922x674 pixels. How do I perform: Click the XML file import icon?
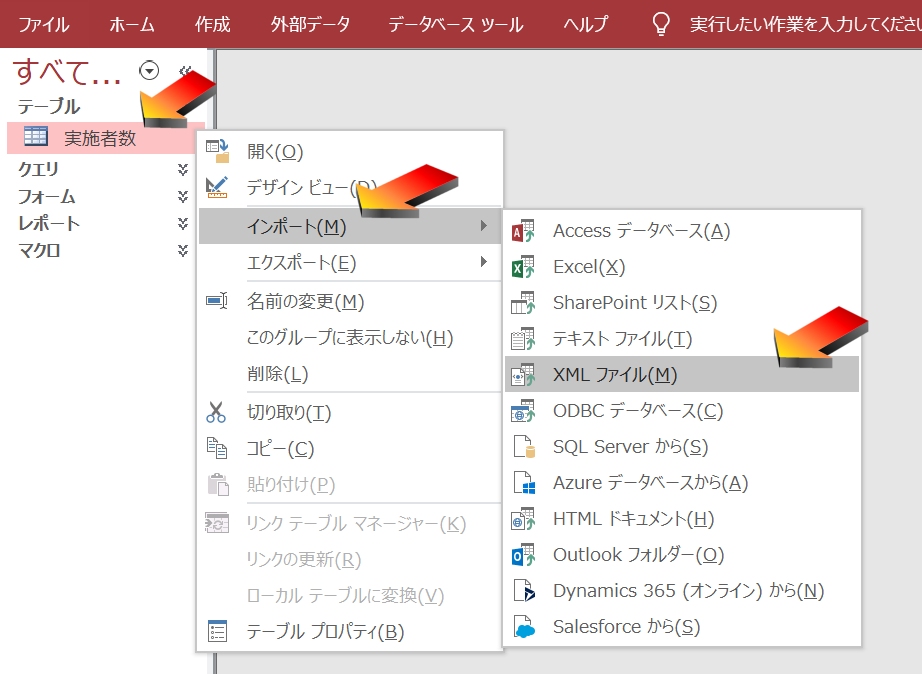[523, 375]
